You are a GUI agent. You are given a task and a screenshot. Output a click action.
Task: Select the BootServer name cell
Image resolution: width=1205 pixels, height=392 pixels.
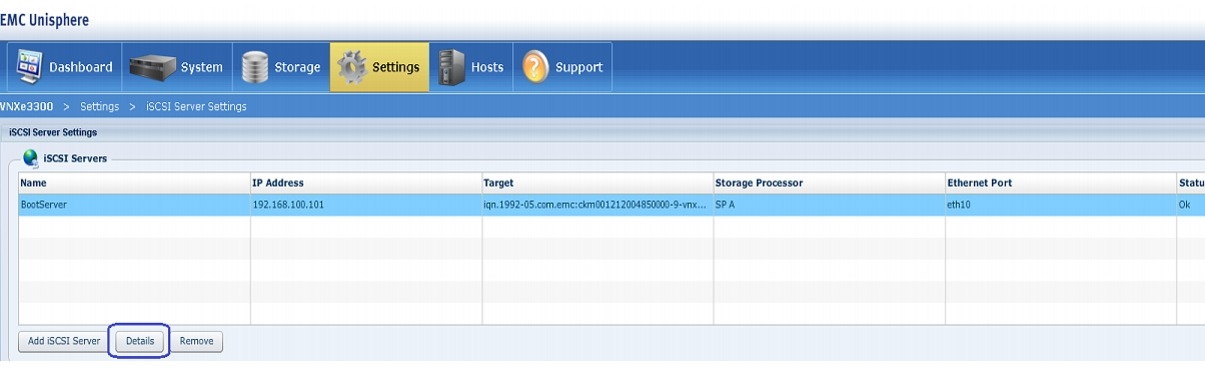134,204
